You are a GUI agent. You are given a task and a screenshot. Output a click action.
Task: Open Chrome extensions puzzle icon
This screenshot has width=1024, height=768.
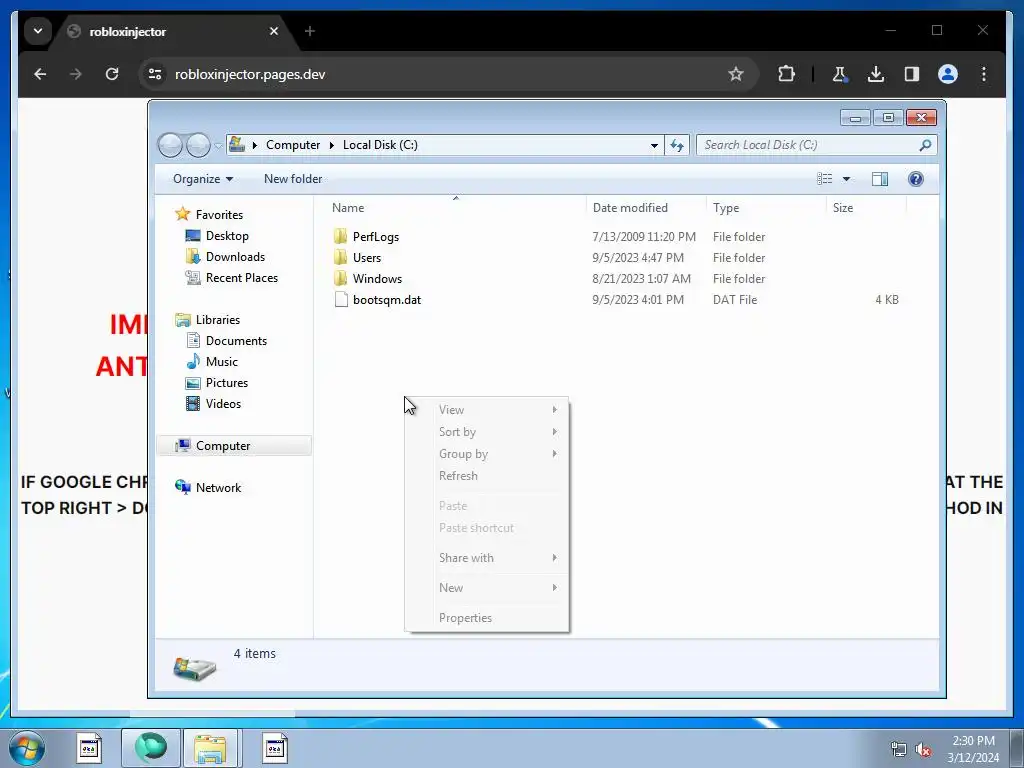point(786,74)
